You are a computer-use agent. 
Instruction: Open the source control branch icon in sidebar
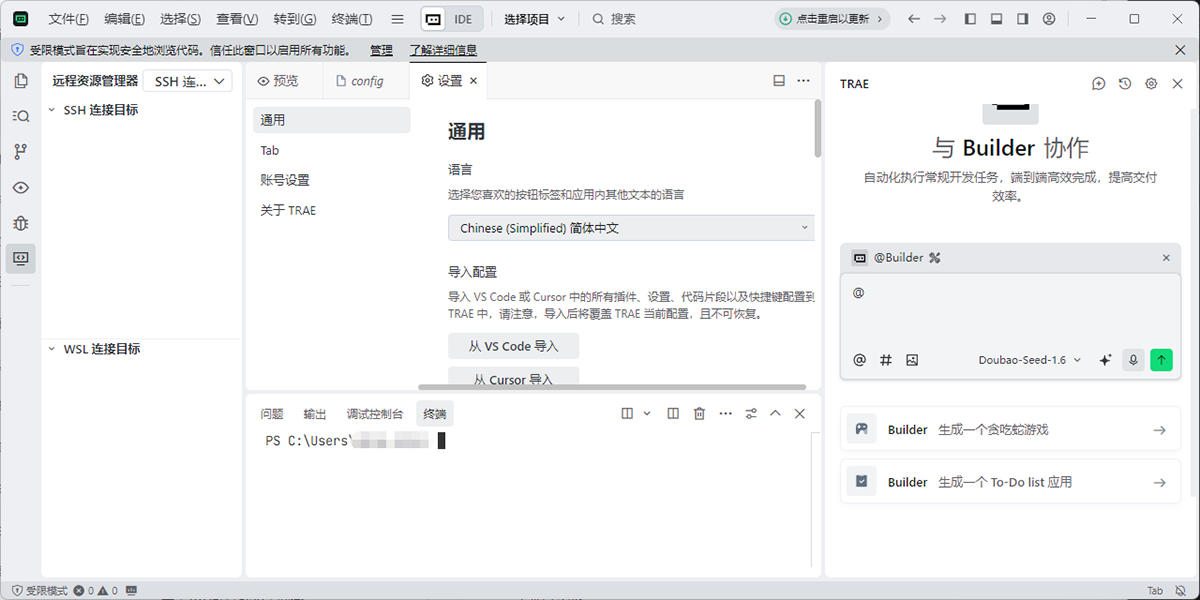tap(20, 152)
